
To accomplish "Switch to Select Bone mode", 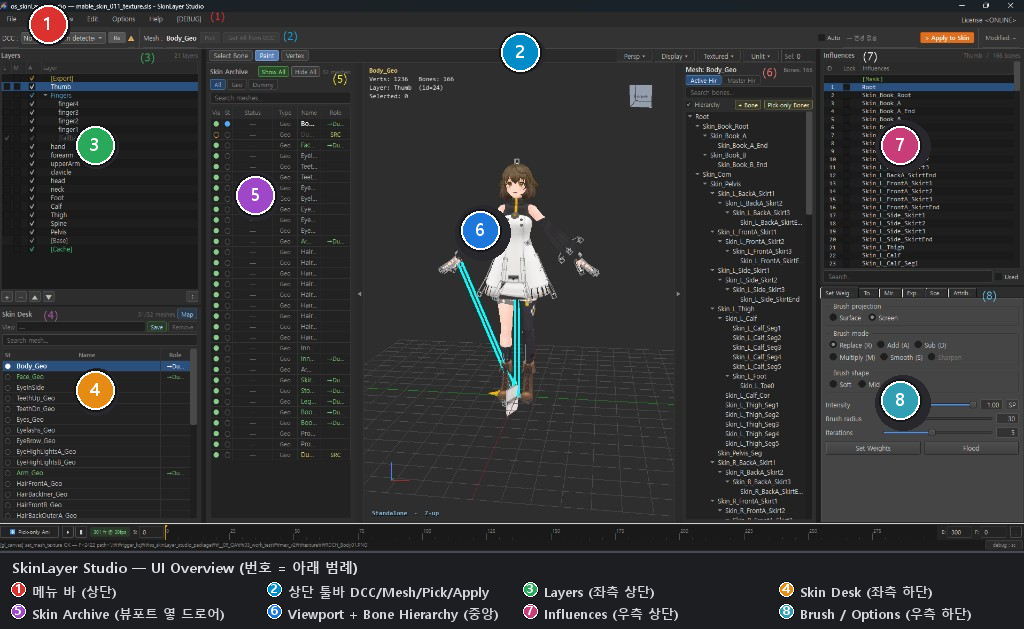I will tap(231, 56).
